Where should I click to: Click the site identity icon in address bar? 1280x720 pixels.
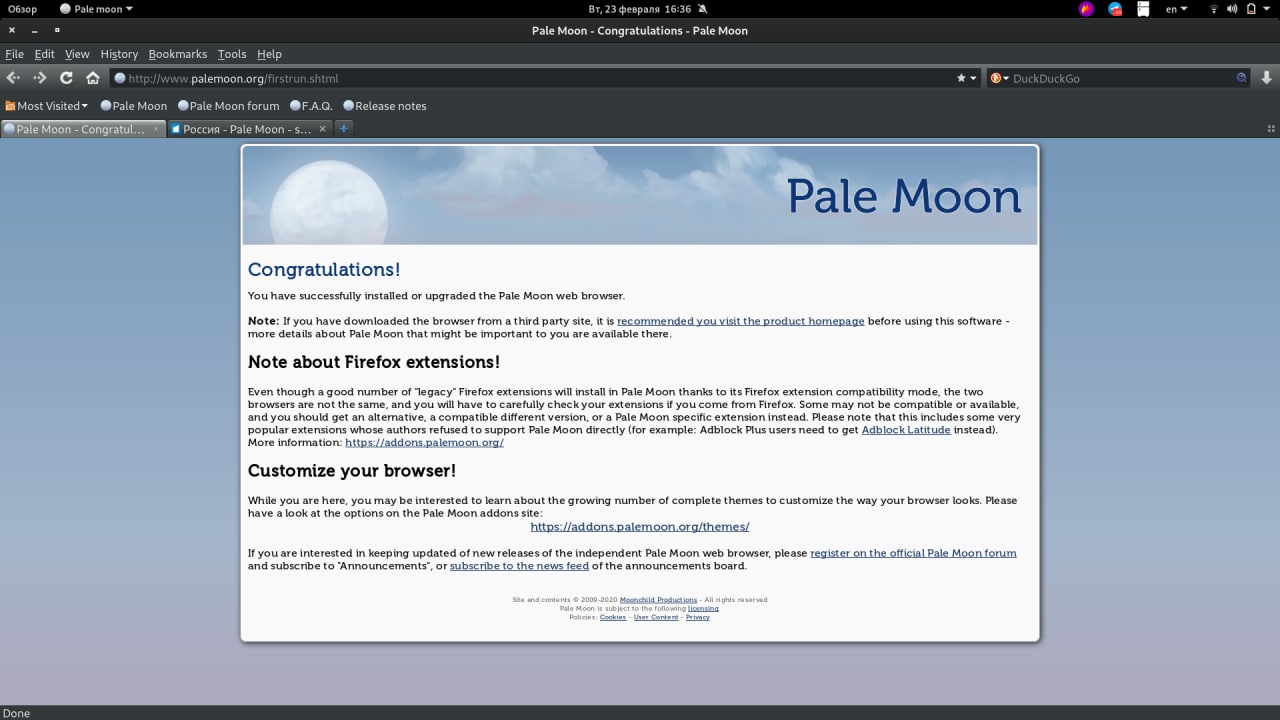click(120, 78)
